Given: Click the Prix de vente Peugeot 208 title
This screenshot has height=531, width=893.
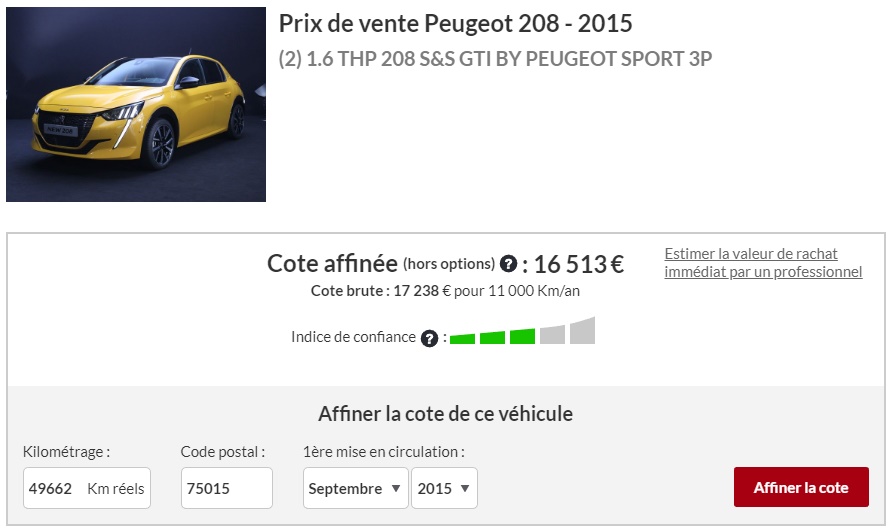Looking at the screenshot, I should tap(455, 23).
